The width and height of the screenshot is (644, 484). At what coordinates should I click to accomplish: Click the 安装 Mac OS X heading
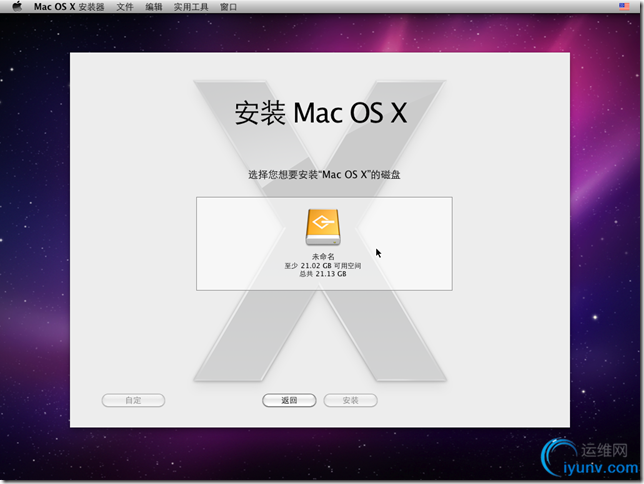(321, 113)
